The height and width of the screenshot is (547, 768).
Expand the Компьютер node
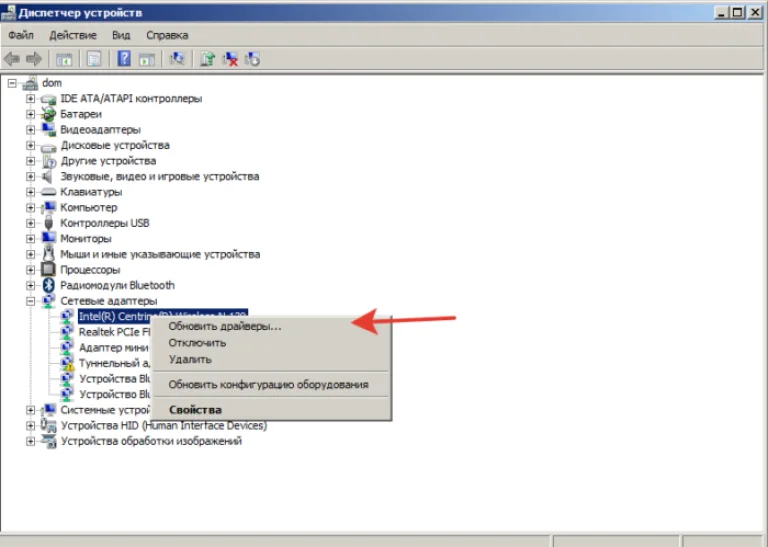(x=30, y=208)
